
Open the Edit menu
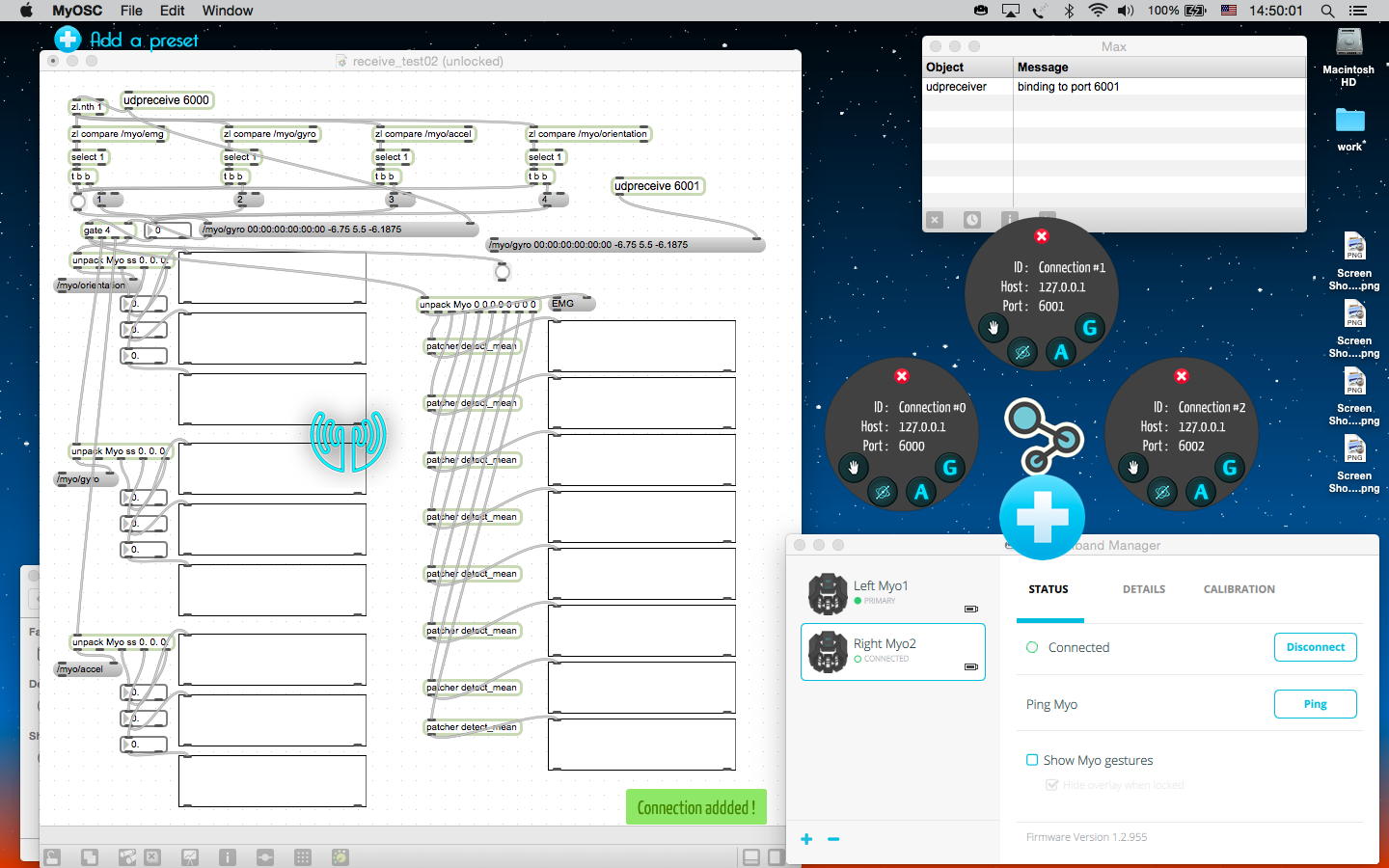pyautogui.click(x=173, y=11)
